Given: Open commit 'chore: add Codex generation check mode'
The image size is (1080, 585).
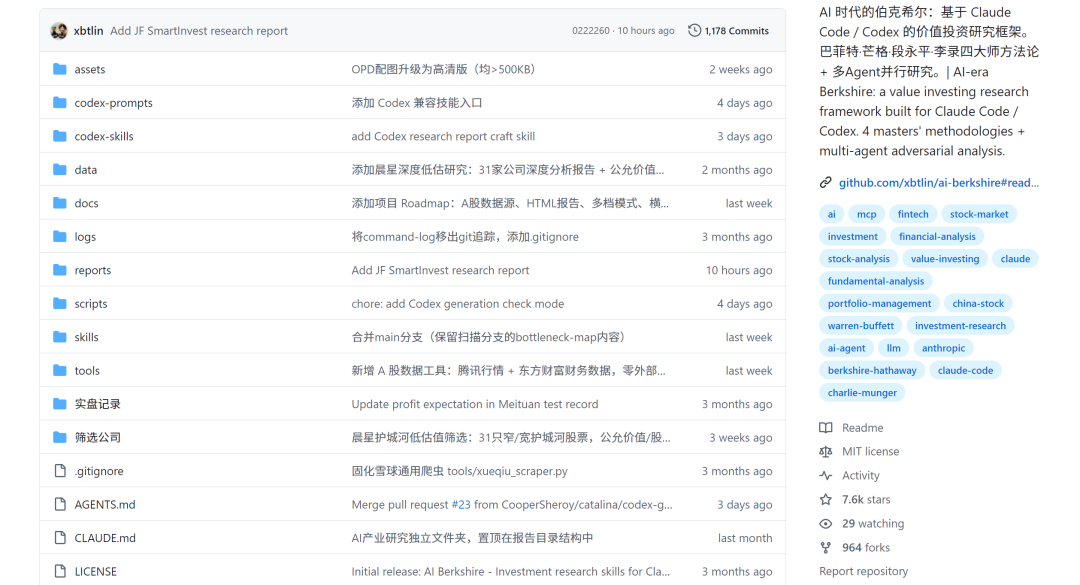Looking at the screenshot, I should pyautogui.click(x=457, y=304).
